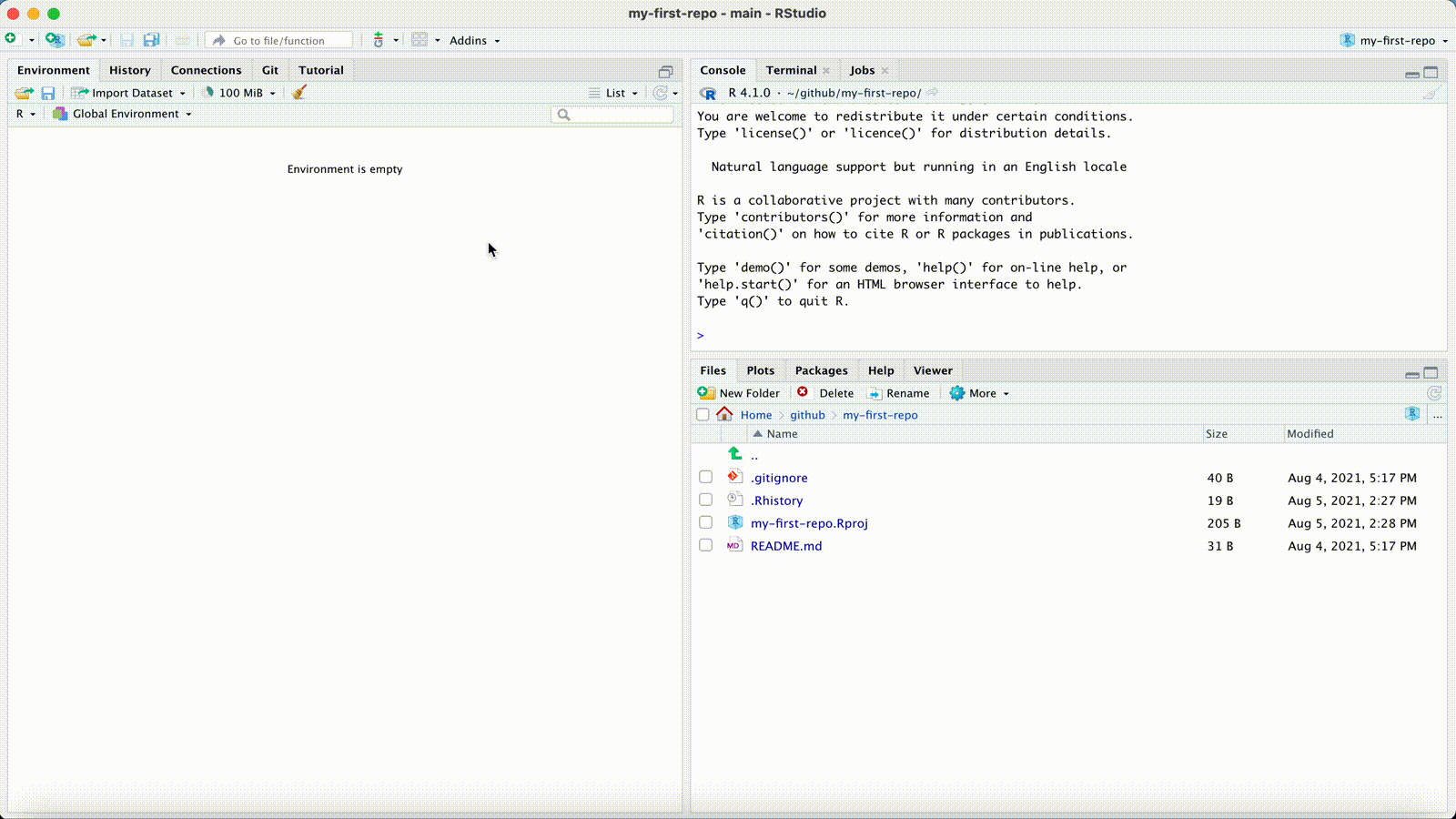Image resolution: width=1456 pixels, height=819 pixels.
Task: Click the Save current document icon
Action: 127,40
